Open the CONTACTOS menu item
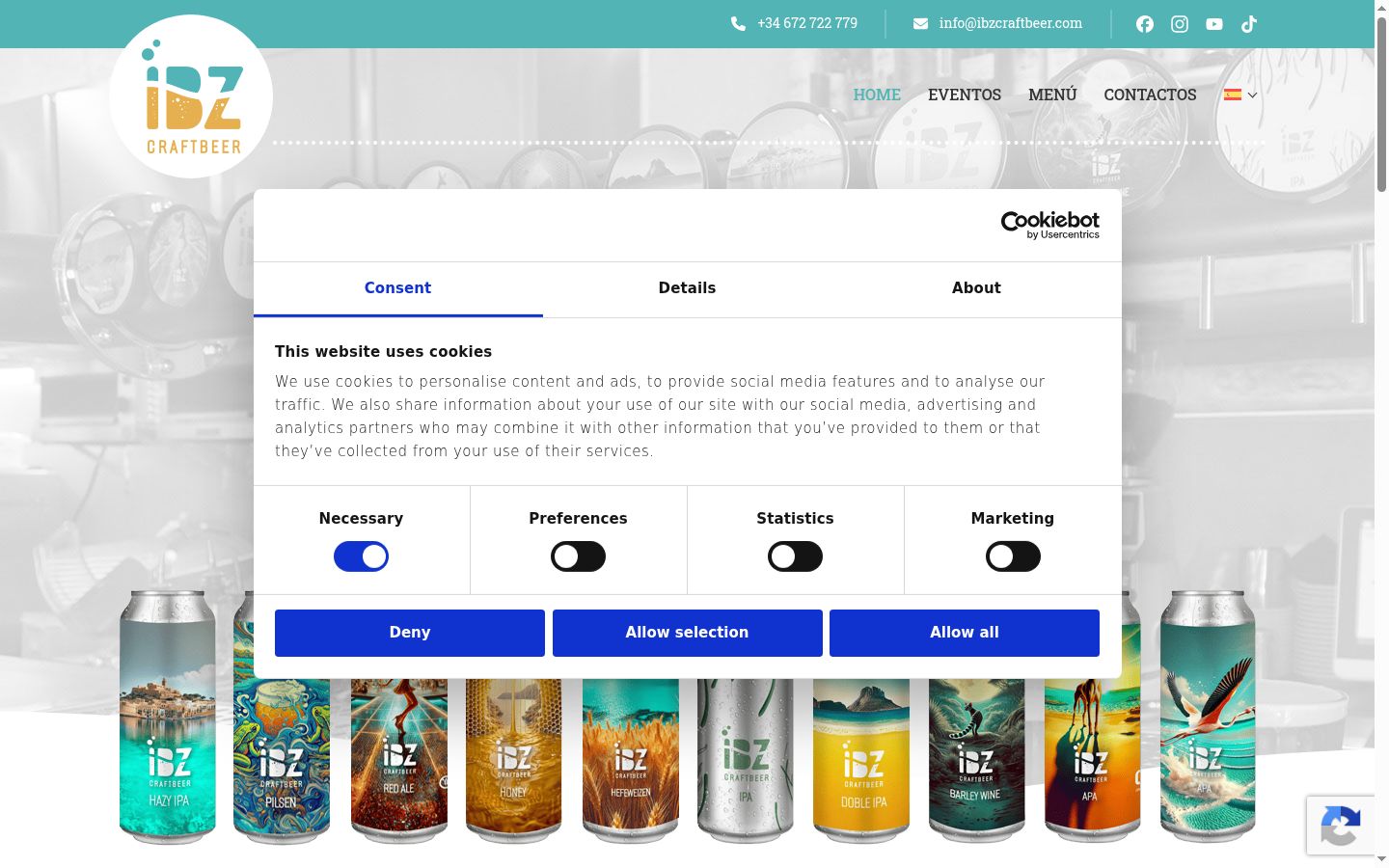 (x=1150, y=95)
